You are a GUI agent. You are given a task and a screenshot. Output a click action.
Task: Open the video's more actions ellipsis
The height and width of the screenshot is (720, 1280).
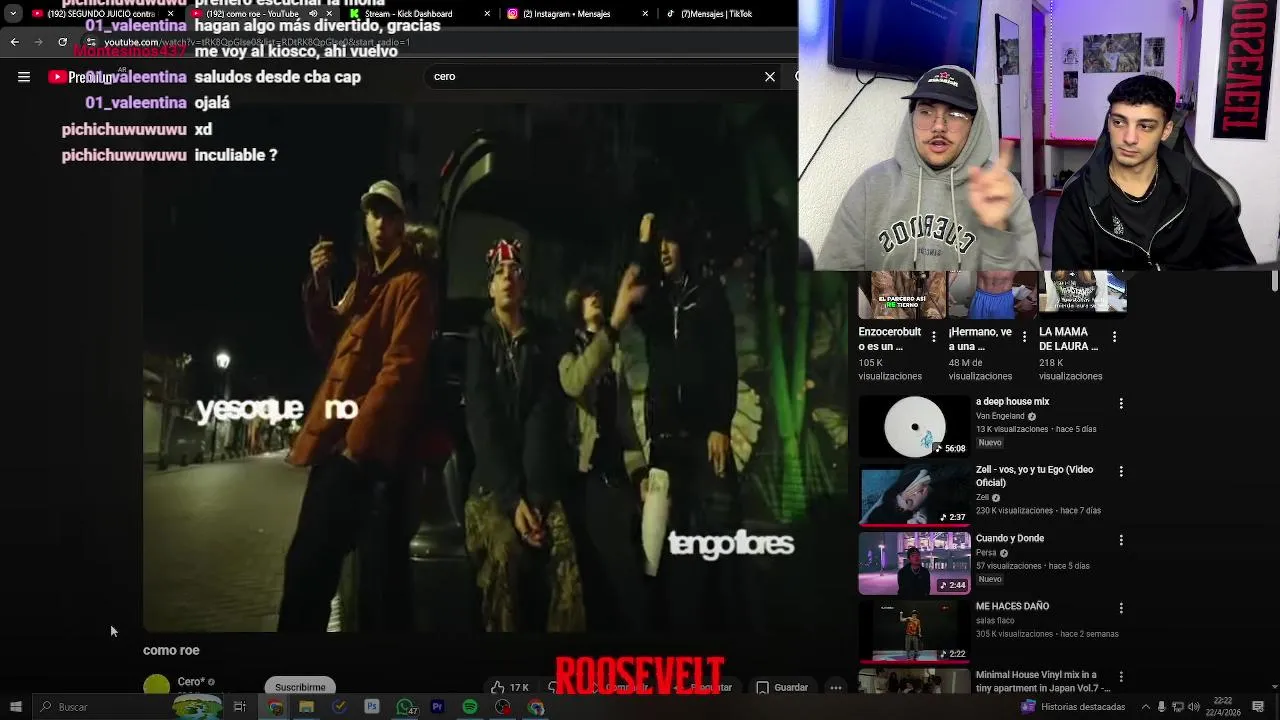(x=835, y=687)
